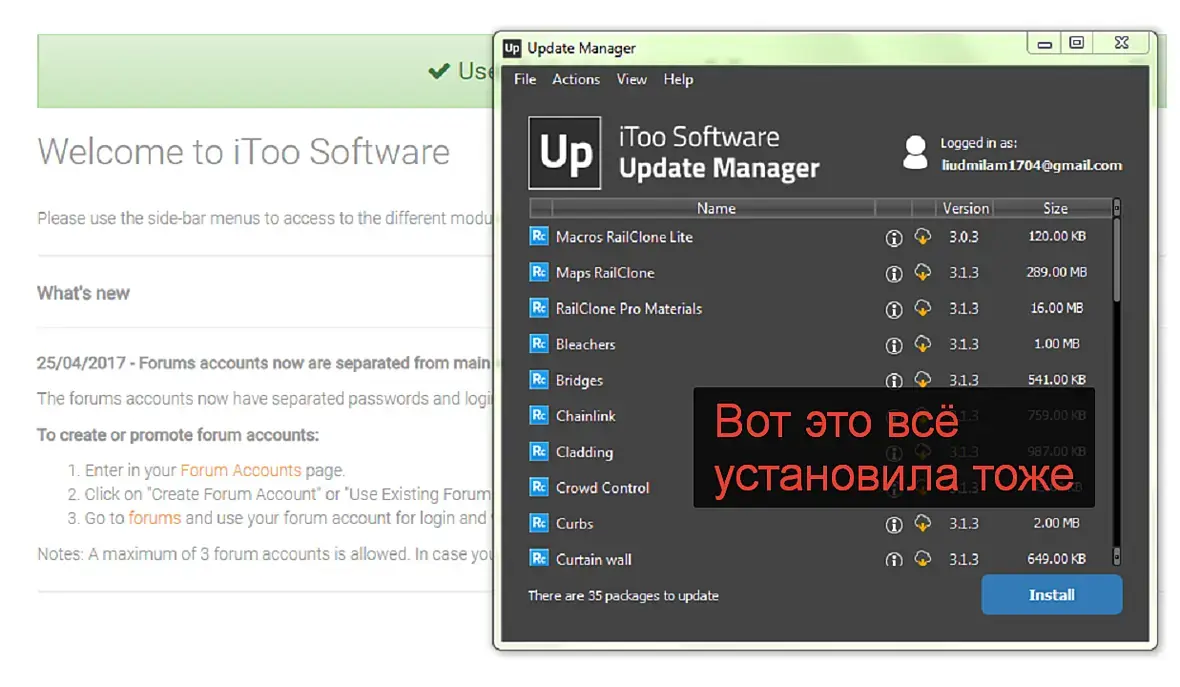Select the Macros RailClone Lite row

(820, 236)
